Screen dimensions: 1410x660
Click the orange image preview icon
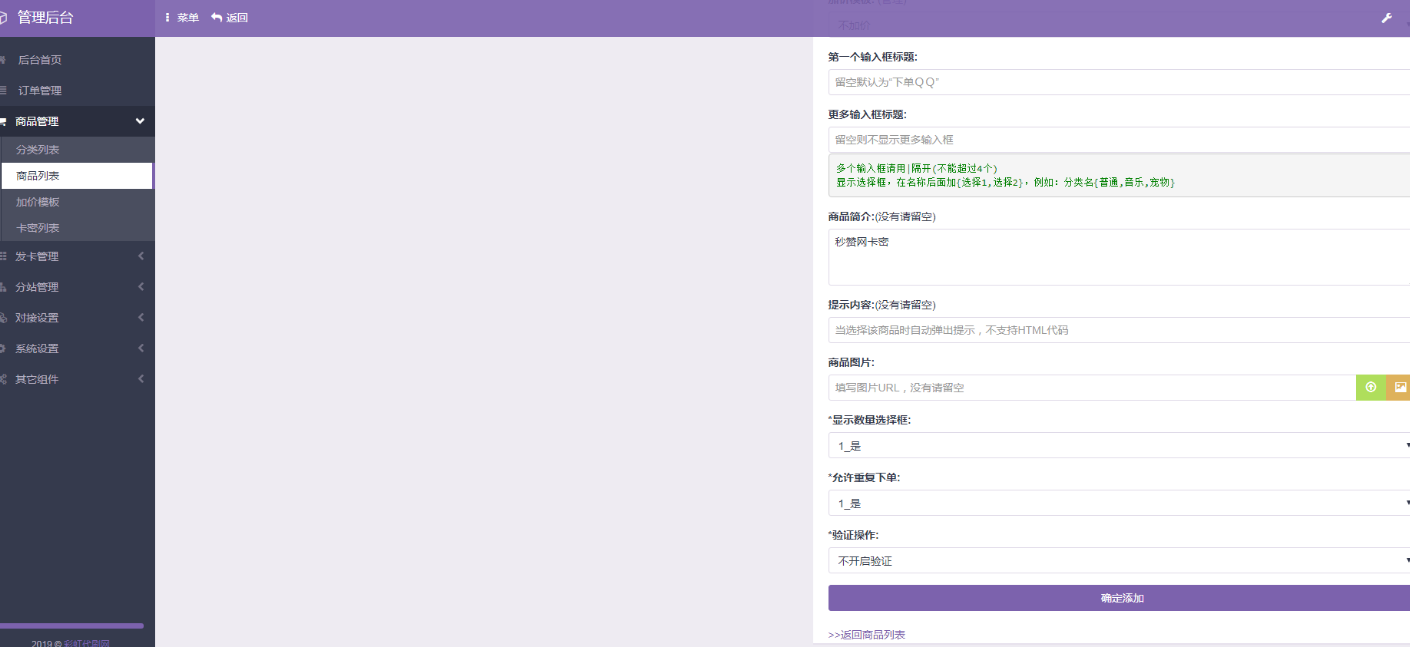point(1400,387)
